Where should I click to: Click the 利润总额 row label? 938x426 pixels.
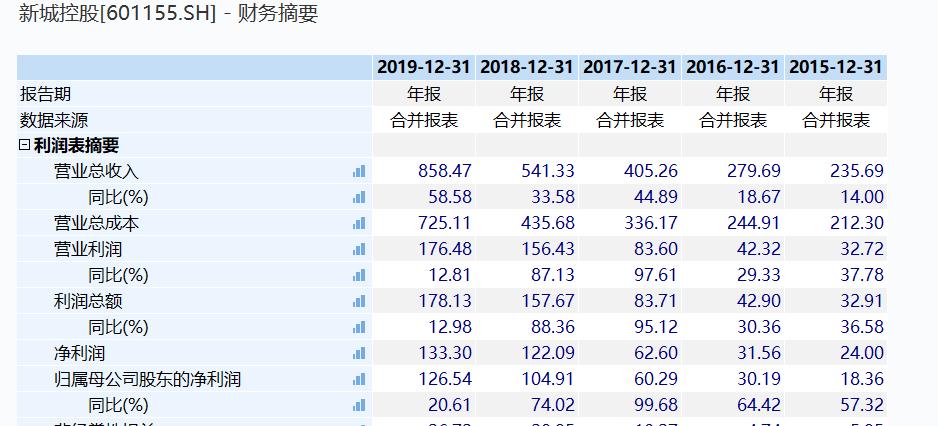click(88, 301)
